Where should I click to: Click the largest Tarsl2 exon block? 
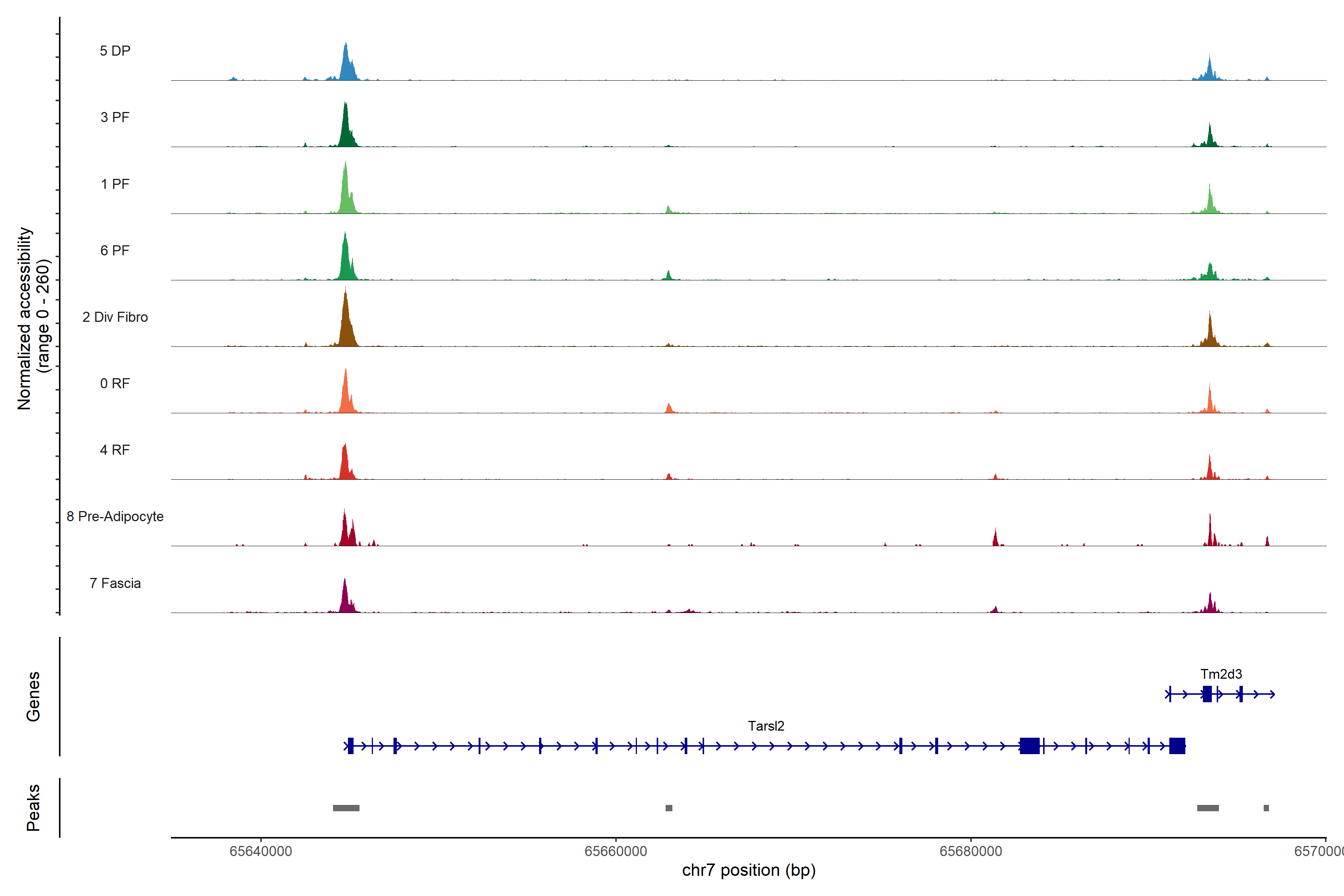click(x=1030, y=746)
